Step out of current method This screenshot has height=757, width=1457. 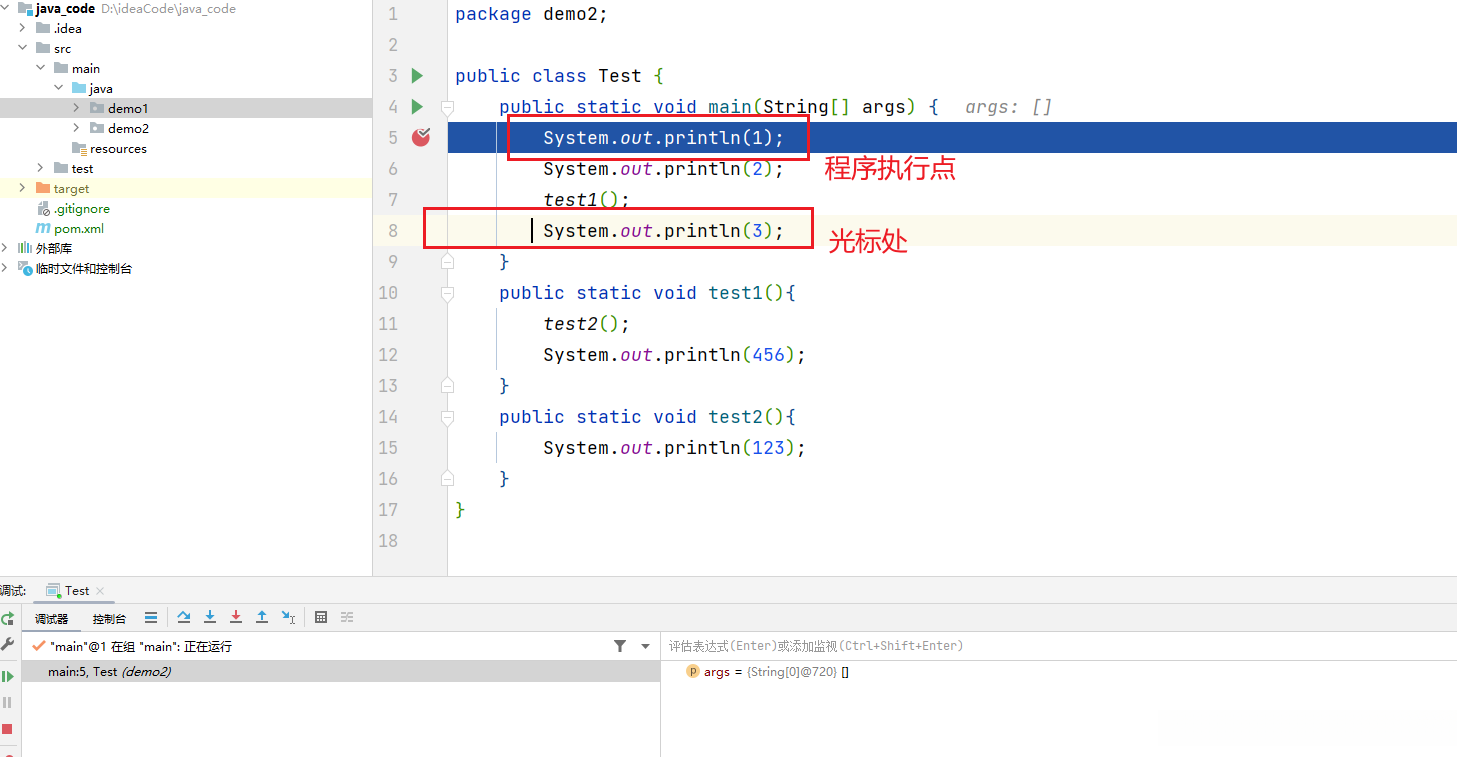pyautogui.click(x=262, y=618)
